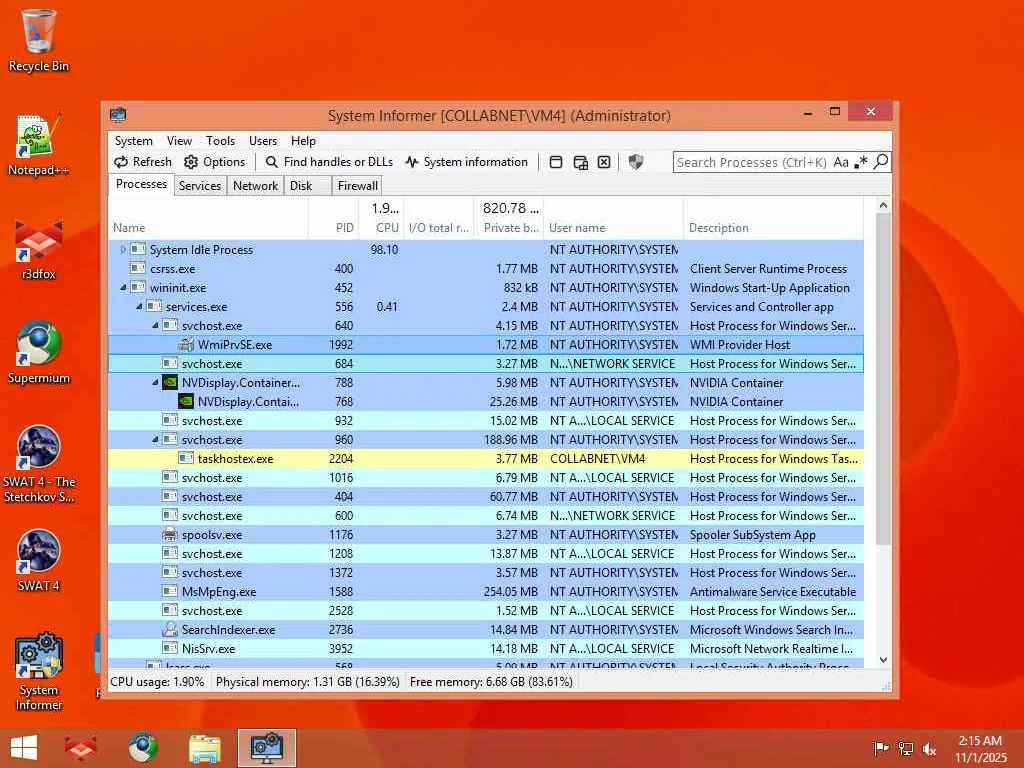This screenshot has height=768, width=1024.
Task: Open r3dfox desktop shortcut
Action: click(39, 249)
